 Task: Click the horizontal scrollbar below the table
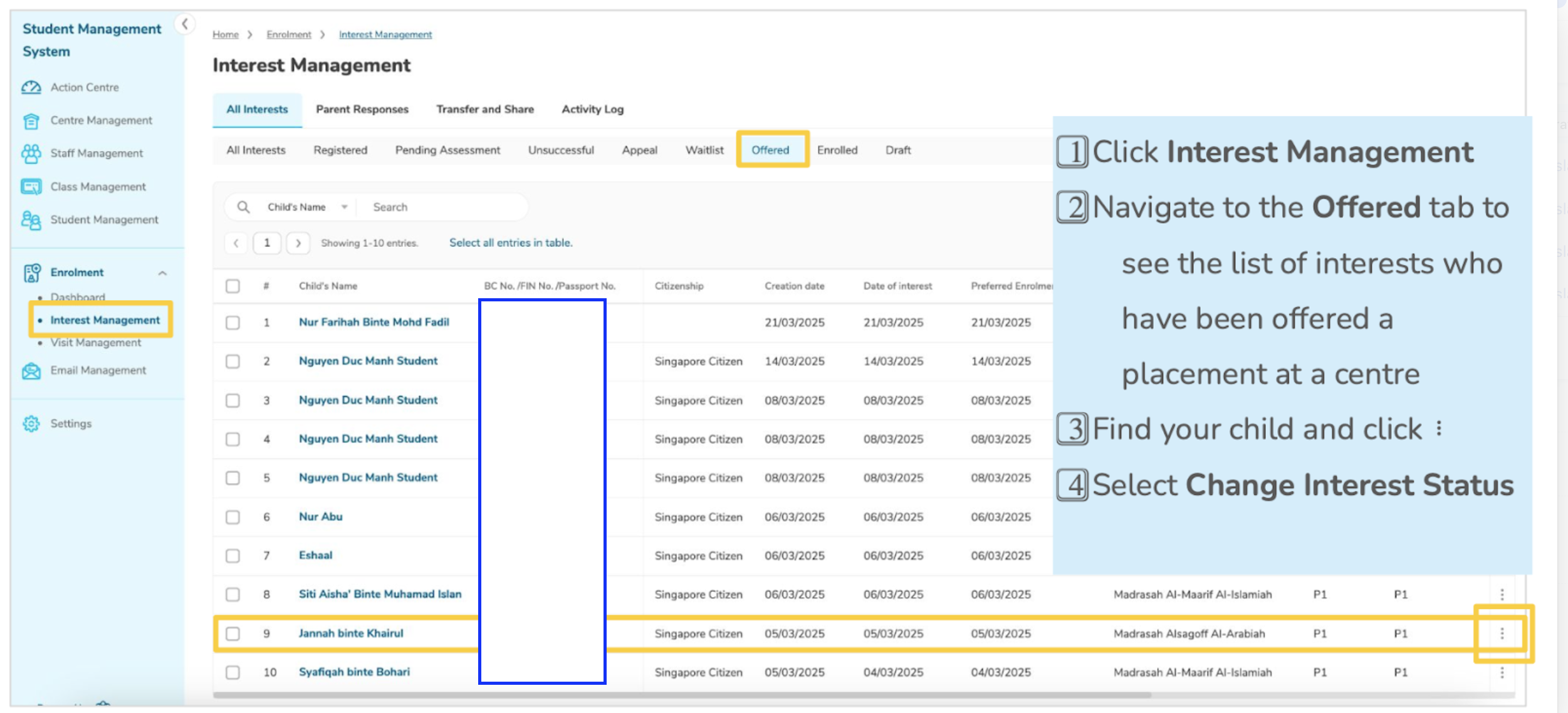tap(681, 695)
